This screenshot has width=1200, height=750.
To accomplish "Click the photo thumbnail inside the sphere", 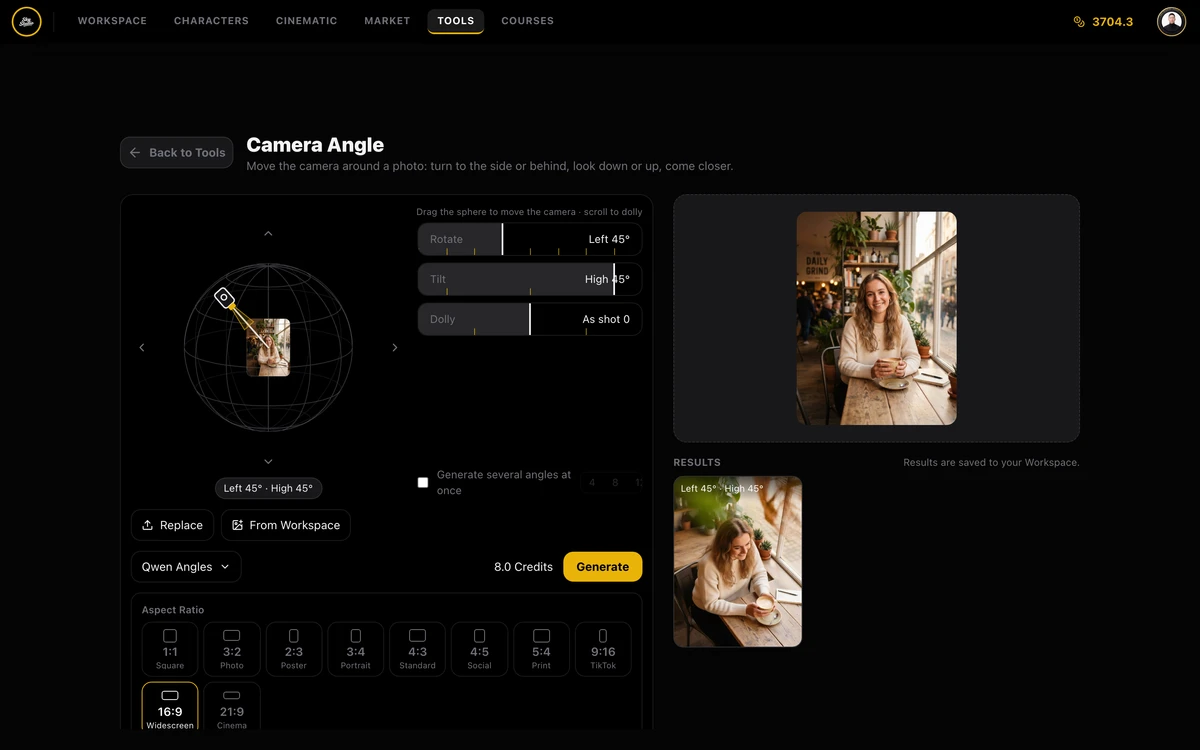I will coord(268,347).
